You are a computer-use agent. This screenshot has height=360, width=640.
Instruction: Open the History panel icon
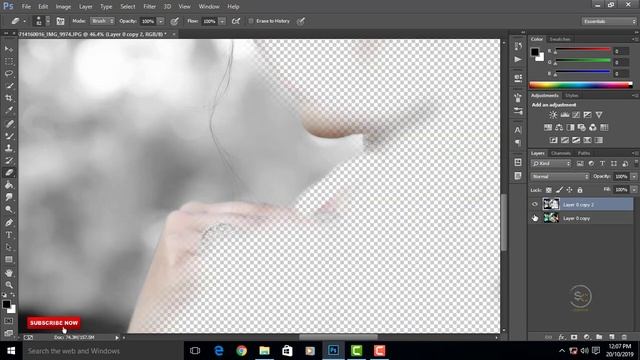[x=518, y=46]
